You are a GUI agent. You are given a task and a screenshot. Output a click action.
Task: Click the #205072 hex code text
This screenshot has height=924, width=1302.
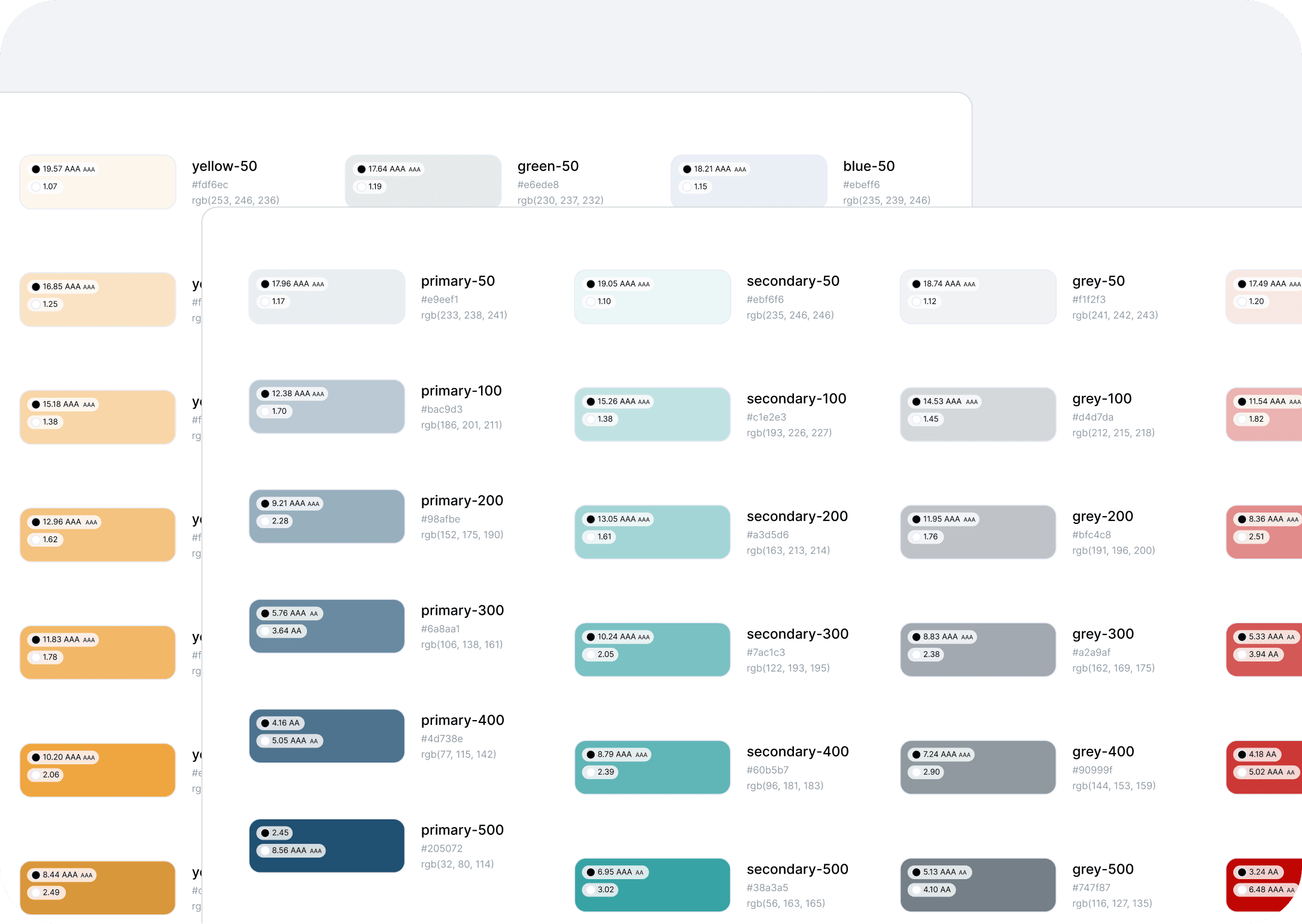[x=442, y=848]
